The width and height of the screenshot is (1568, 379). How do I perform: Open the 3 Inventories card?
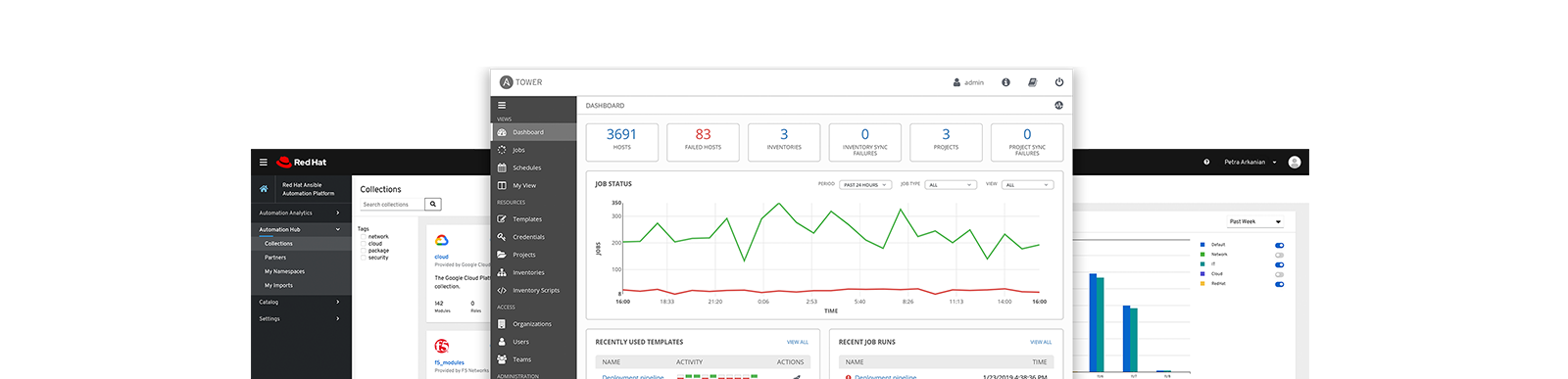784,141
